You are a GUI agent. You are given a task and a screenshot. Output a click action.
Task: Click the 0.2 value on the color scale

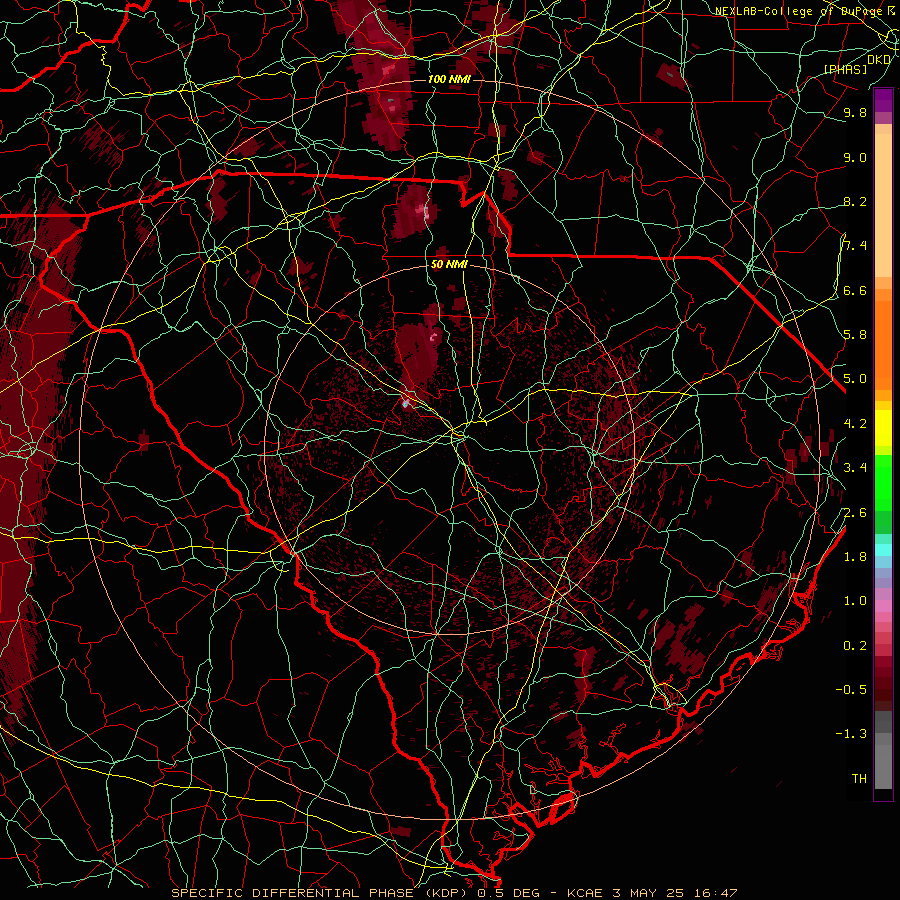coord(855,646)
